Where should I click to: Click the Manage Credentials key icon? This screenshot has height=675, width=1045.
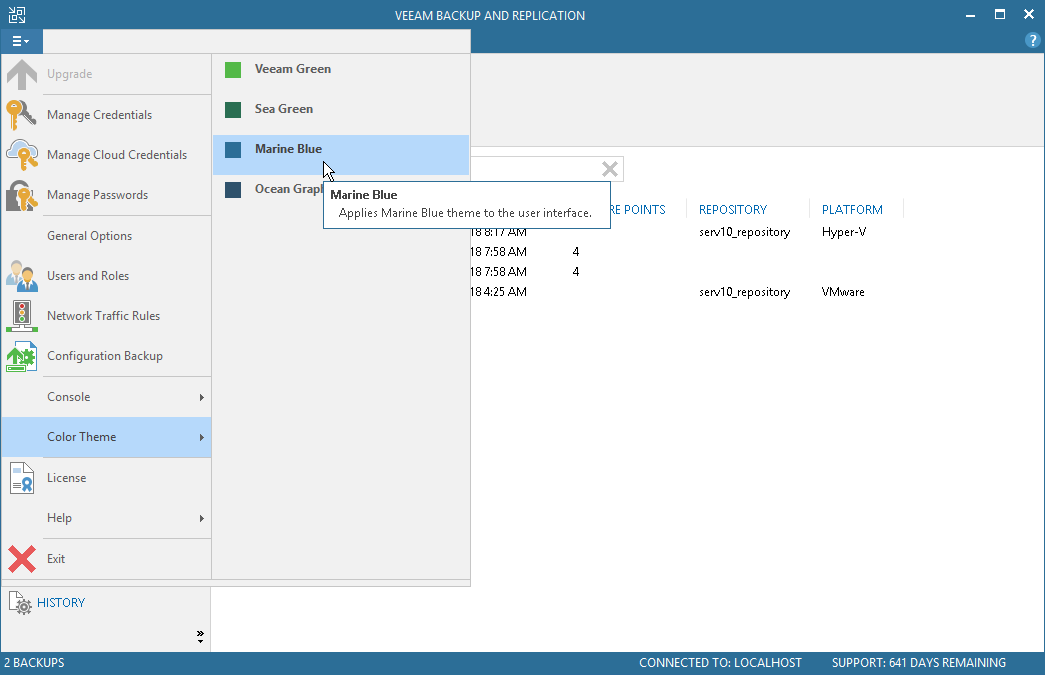coord(21,115)
